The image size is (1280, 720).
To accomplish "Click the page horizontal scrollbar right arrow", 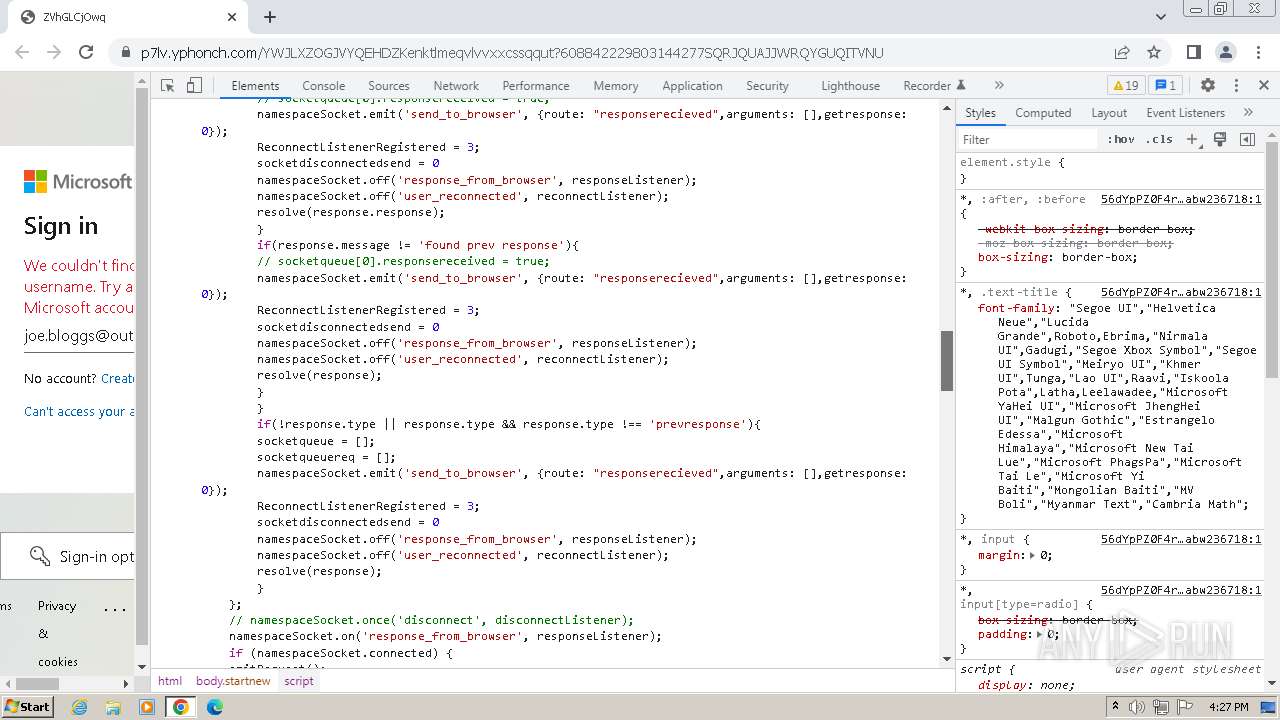I will click(126, 684).
